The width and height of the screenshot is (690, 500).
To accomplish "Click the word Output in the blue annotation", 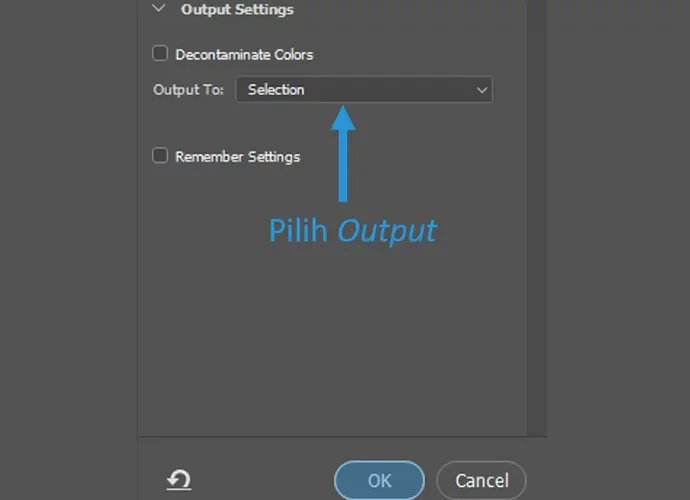I will (387, 231).
